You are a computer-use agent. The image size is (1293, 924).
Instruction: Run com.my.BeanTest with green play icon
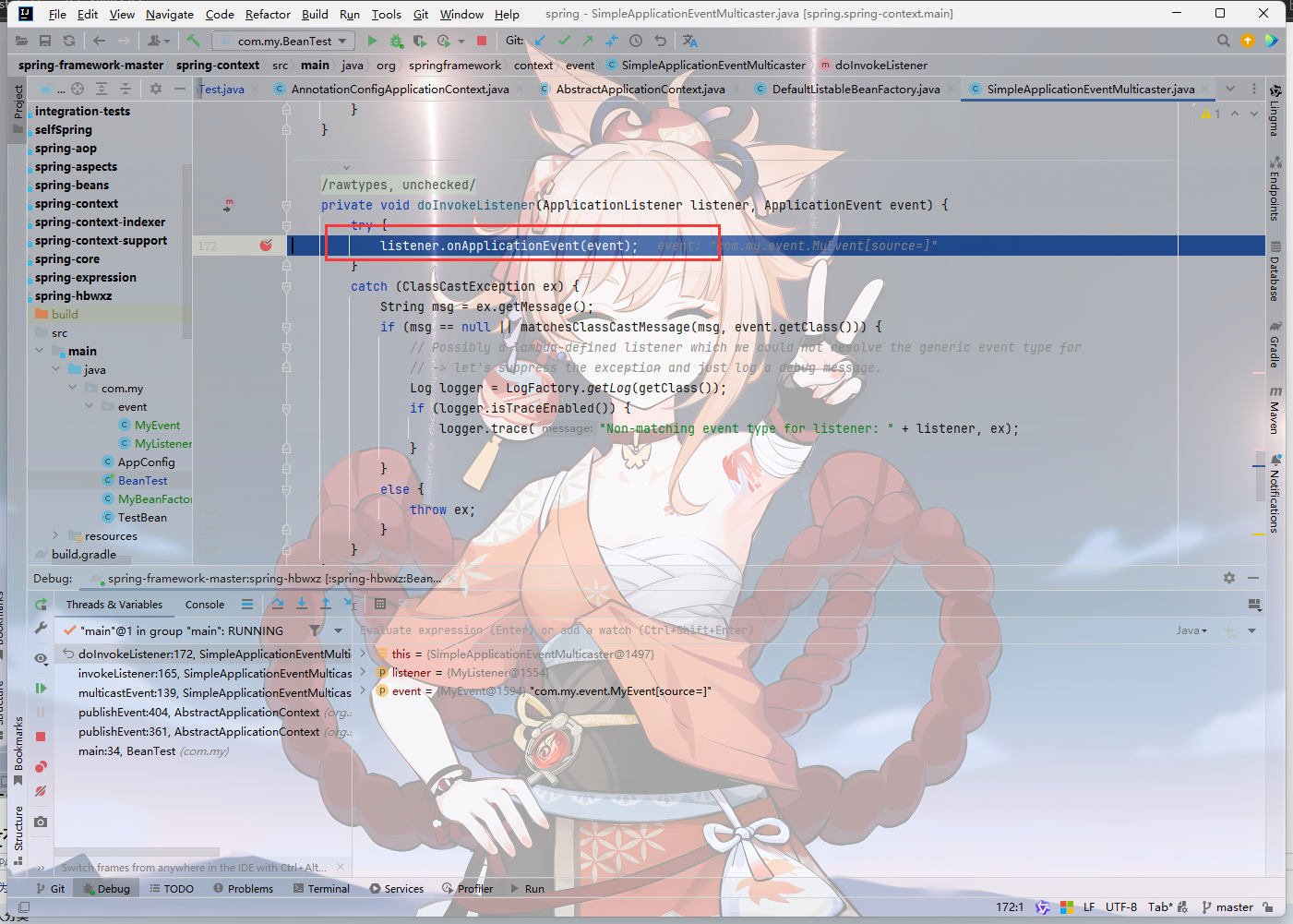(372, 41)
